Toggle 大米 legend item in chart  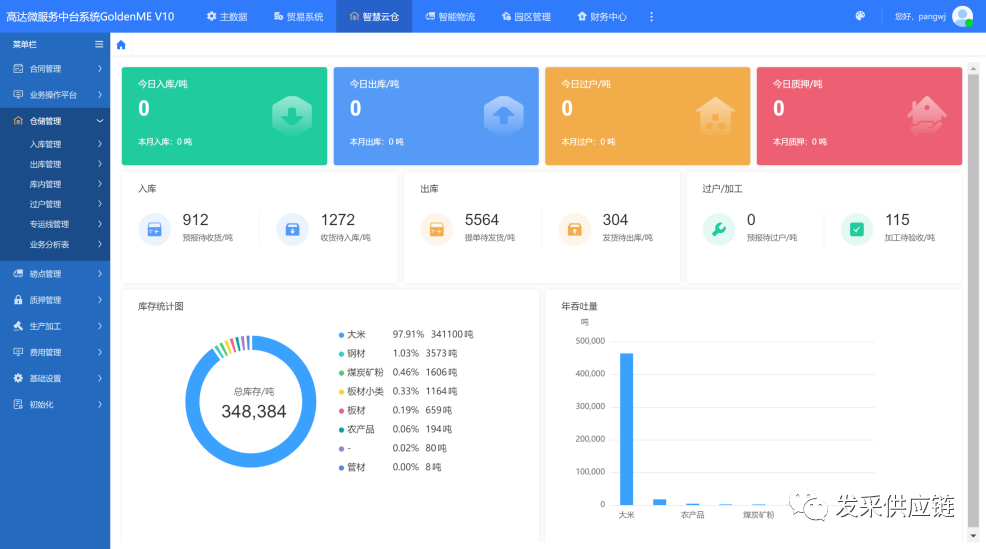(x=352, y=335)
